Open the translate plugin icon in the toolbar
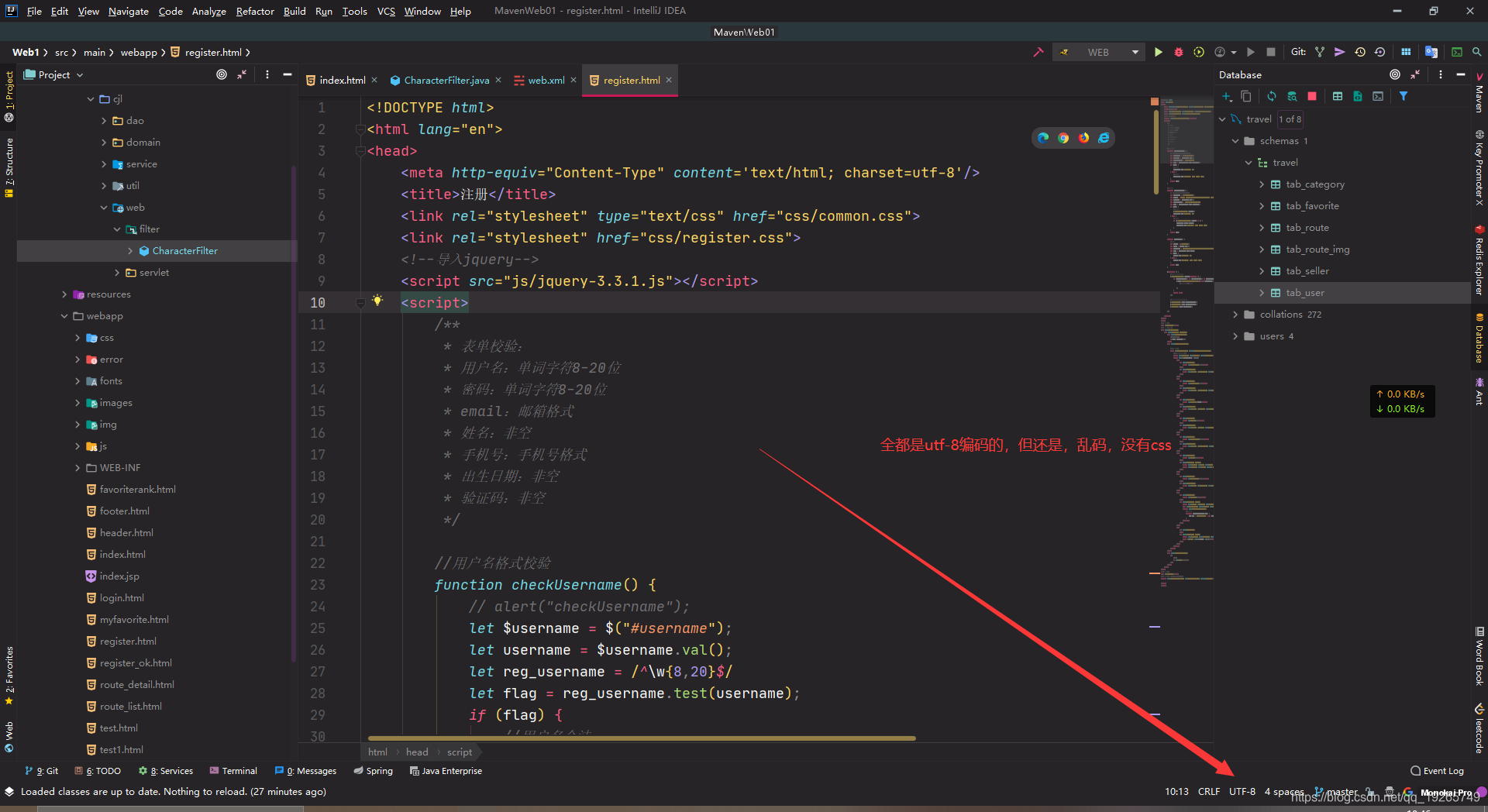Screen dimensions: 1488x812 pyautogui.click(x=1431, y=52)
